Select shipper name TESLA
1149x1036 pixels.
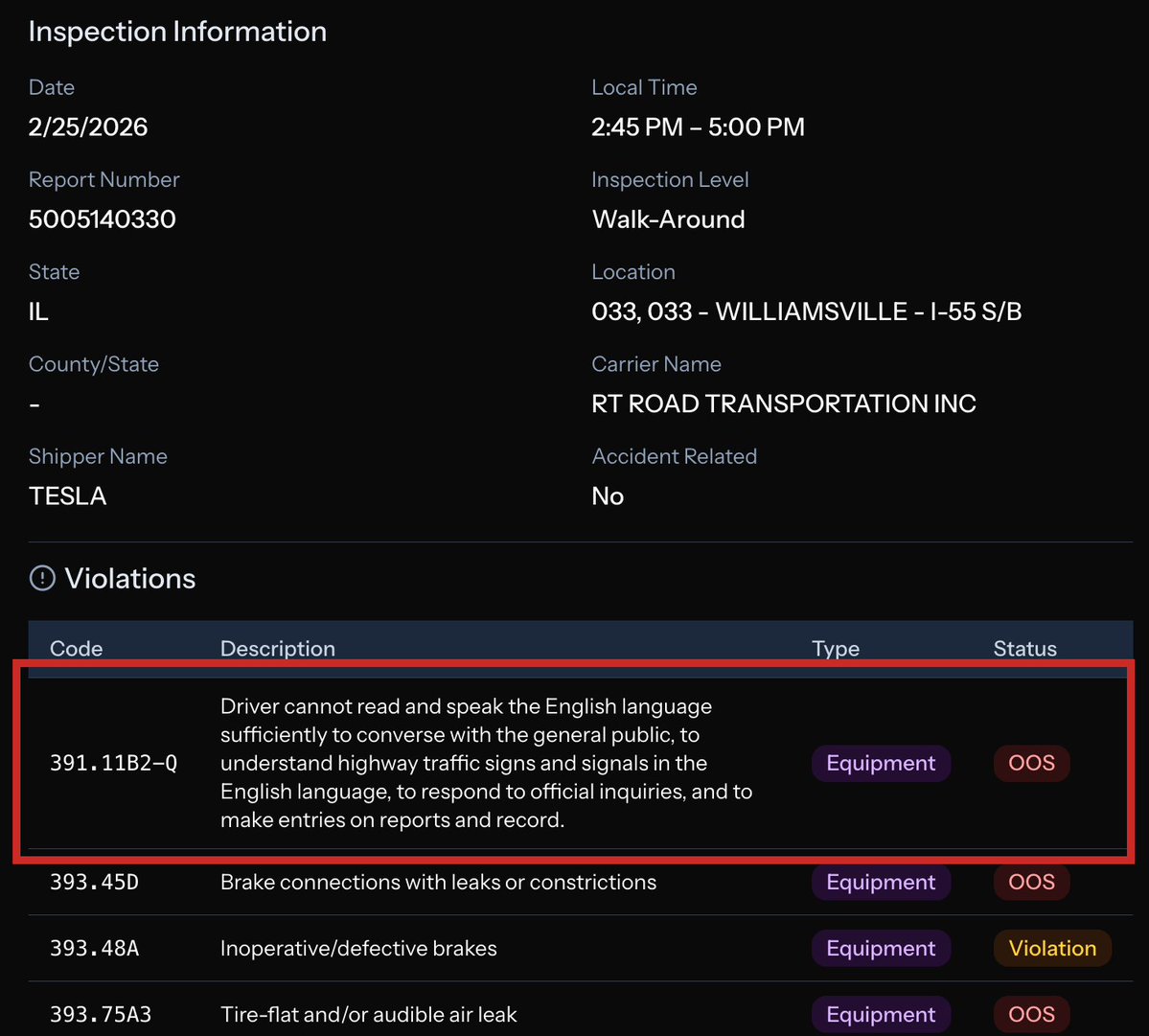click(67, 496)
